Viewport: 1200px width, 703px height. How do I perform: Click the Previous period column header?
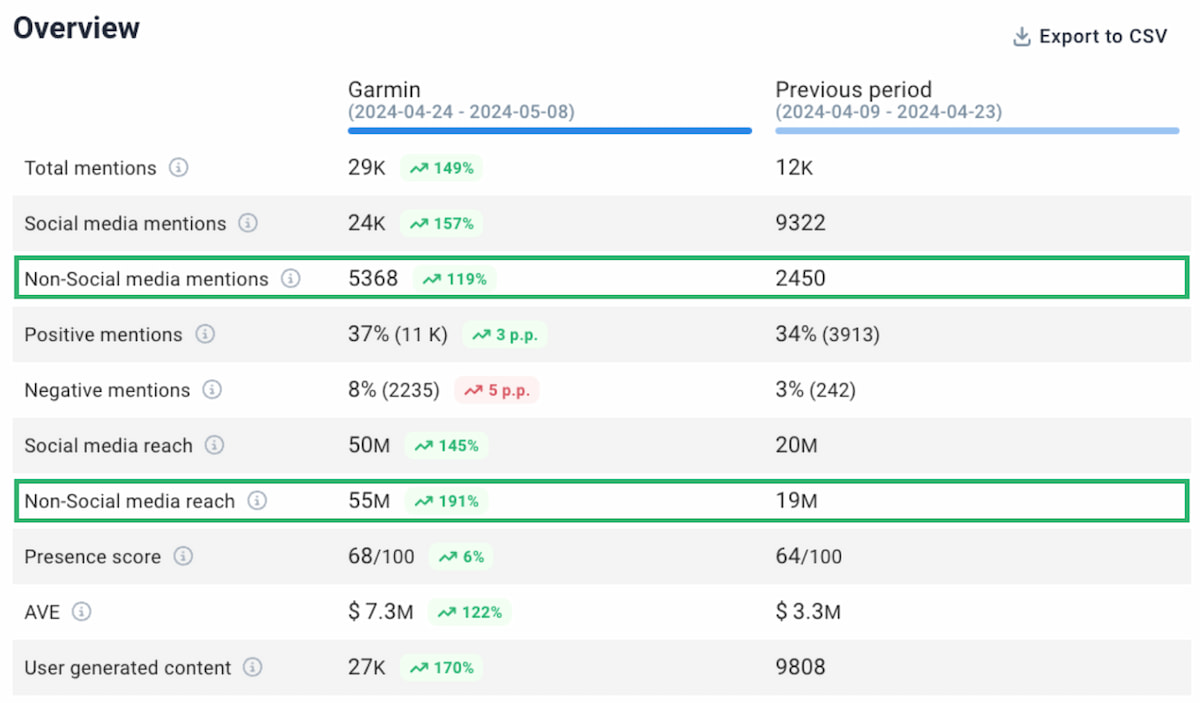point(853,90)
